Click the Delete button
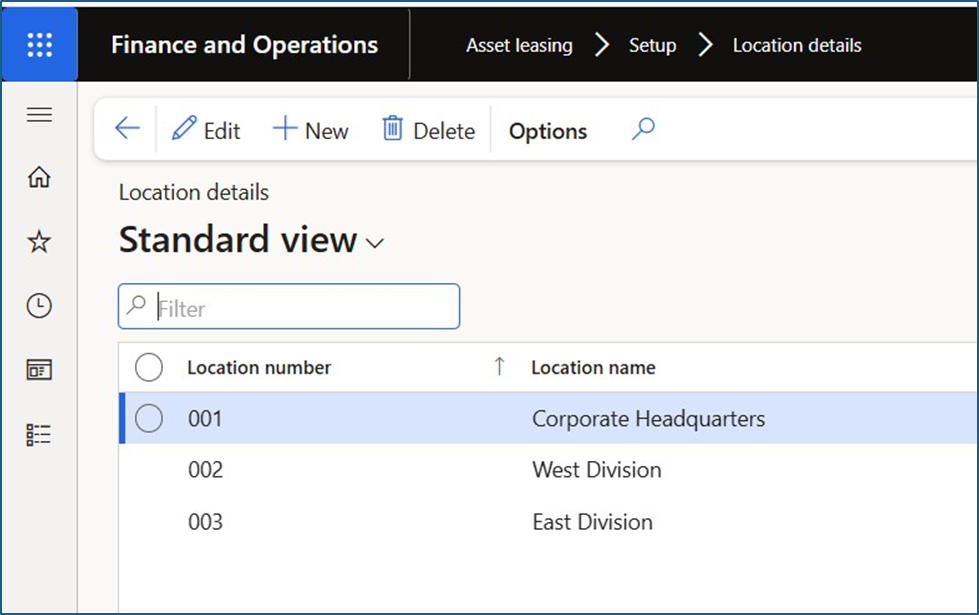 click(429, 131)
